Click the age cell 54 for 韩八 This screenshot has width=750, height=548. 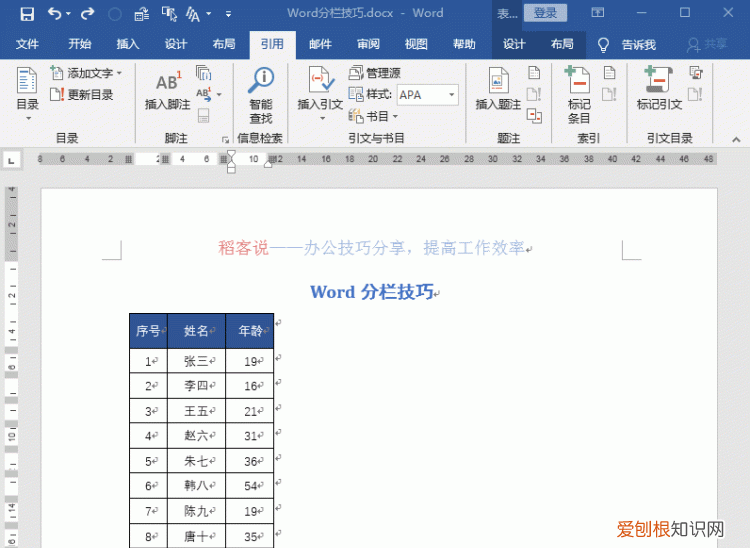tap(250, 486)
